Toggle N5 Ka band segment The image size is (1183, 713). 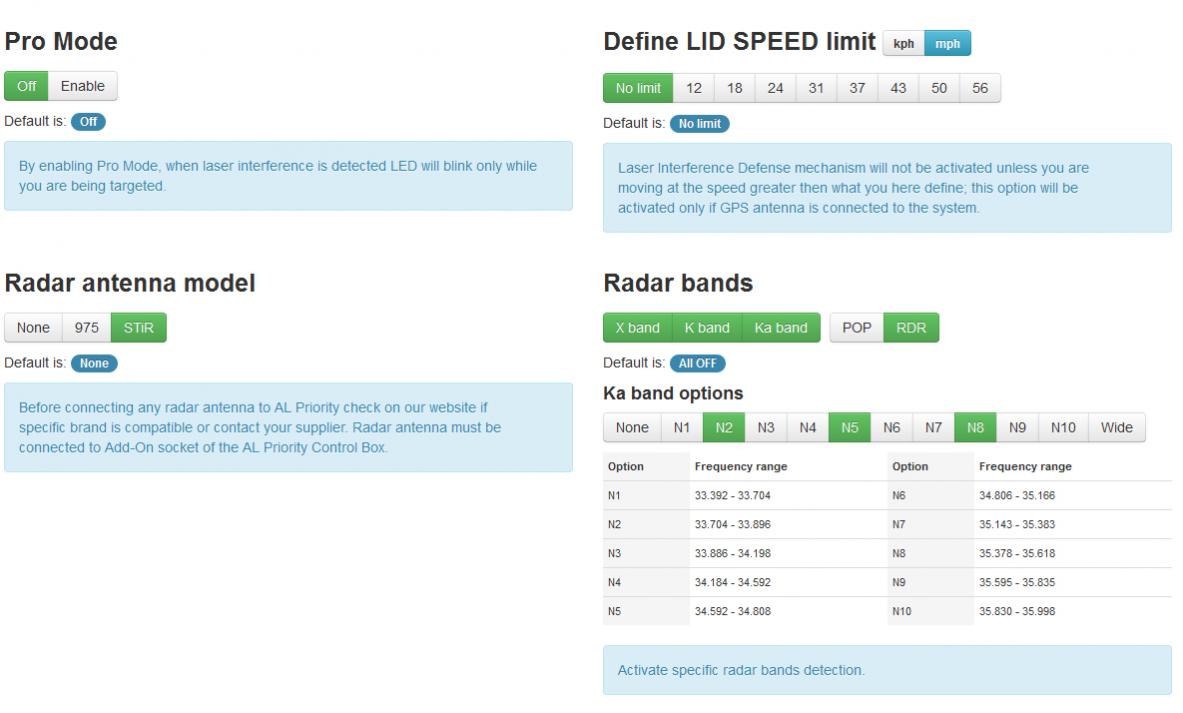(849, 428)
